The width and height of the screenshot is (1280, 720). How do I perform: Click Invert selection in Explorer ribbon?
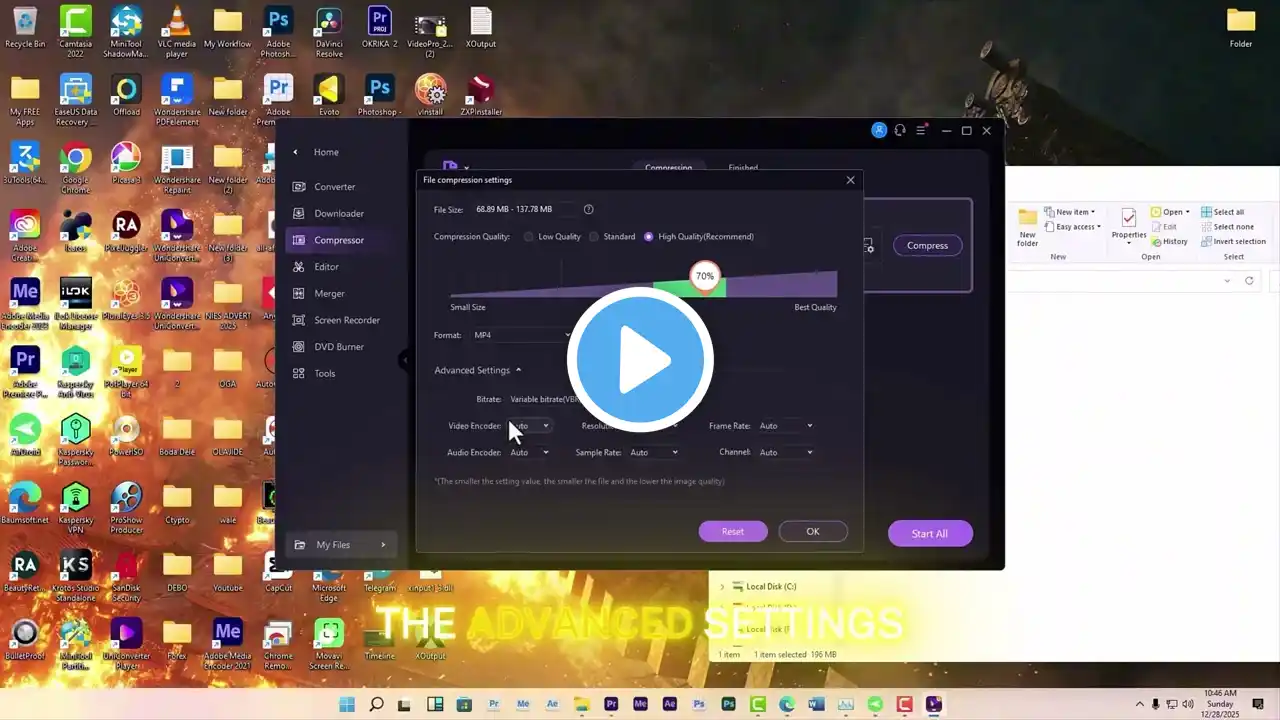(x=1233, y=242)
